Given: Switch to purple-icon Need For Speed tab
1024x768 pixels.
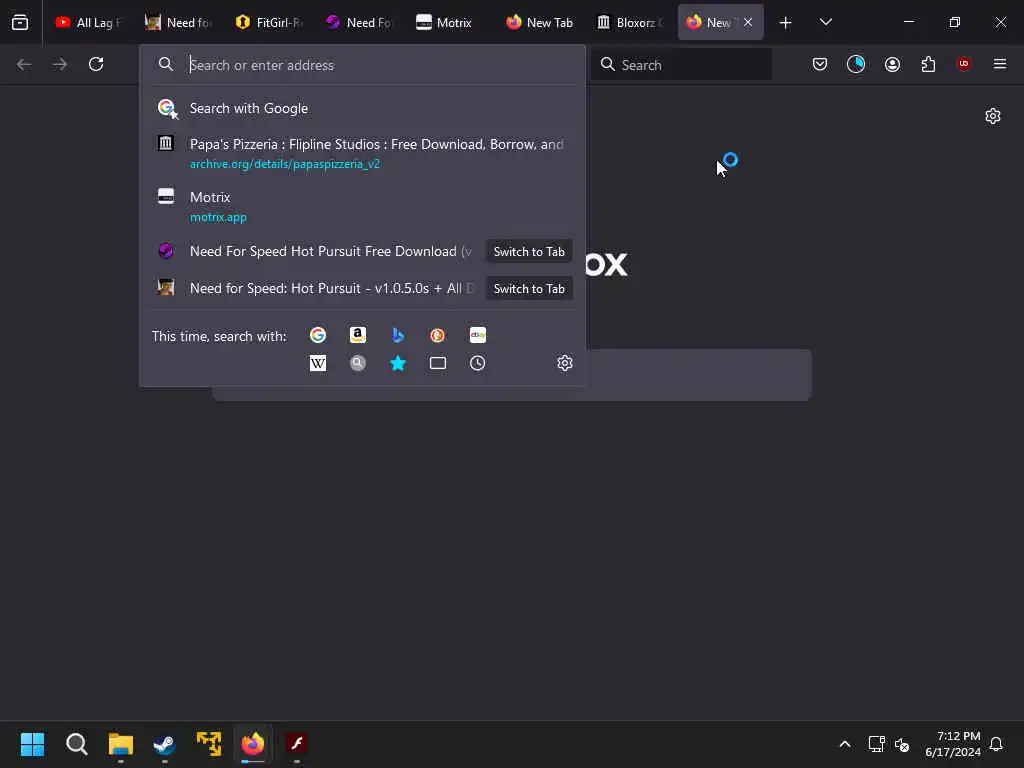Looking at the screenshot, I should click(360, 22).
